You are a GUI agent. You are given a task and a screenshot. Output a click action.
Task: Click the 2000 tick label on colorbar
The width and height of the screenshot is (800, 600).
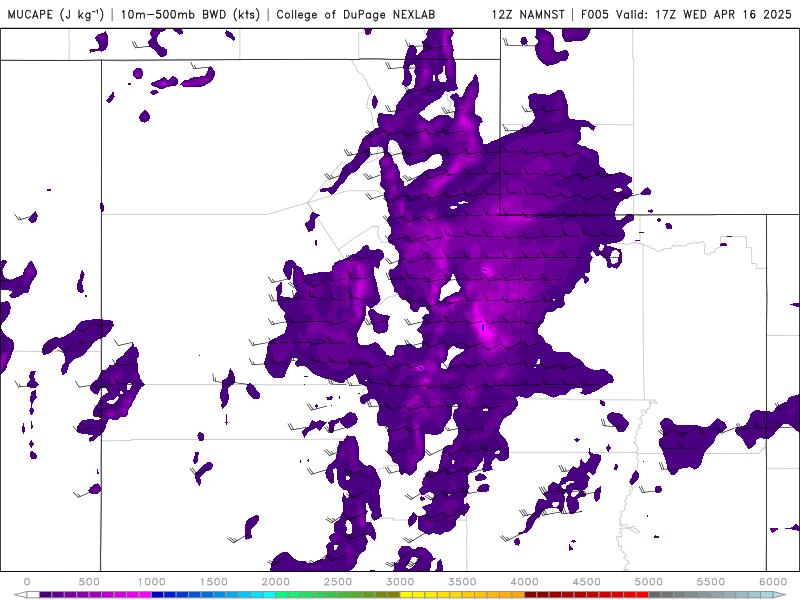coord(276,582)
